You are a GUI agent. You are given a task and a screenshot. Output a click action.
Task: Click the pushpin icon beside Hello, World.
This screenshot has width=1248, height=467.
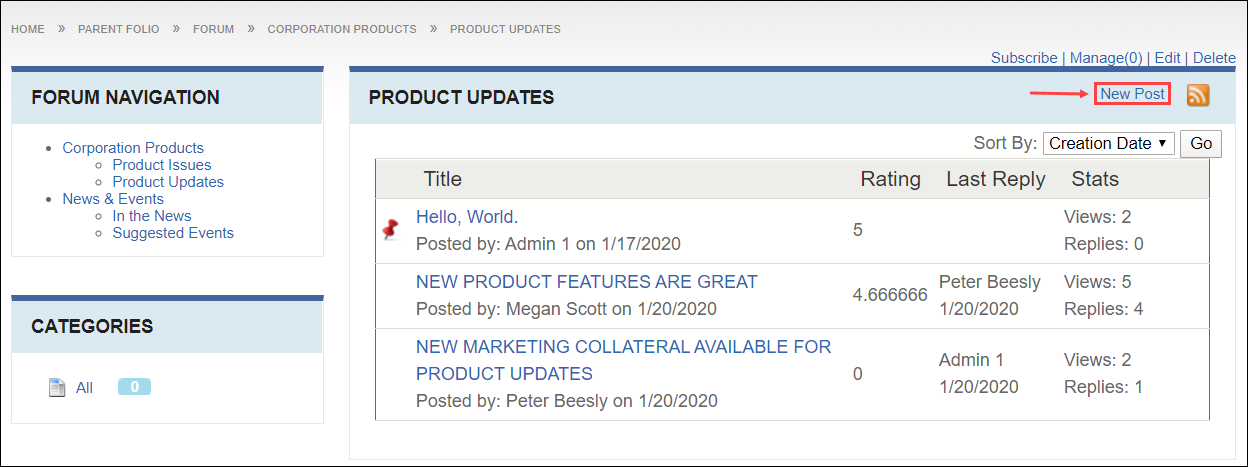[391, 230]
